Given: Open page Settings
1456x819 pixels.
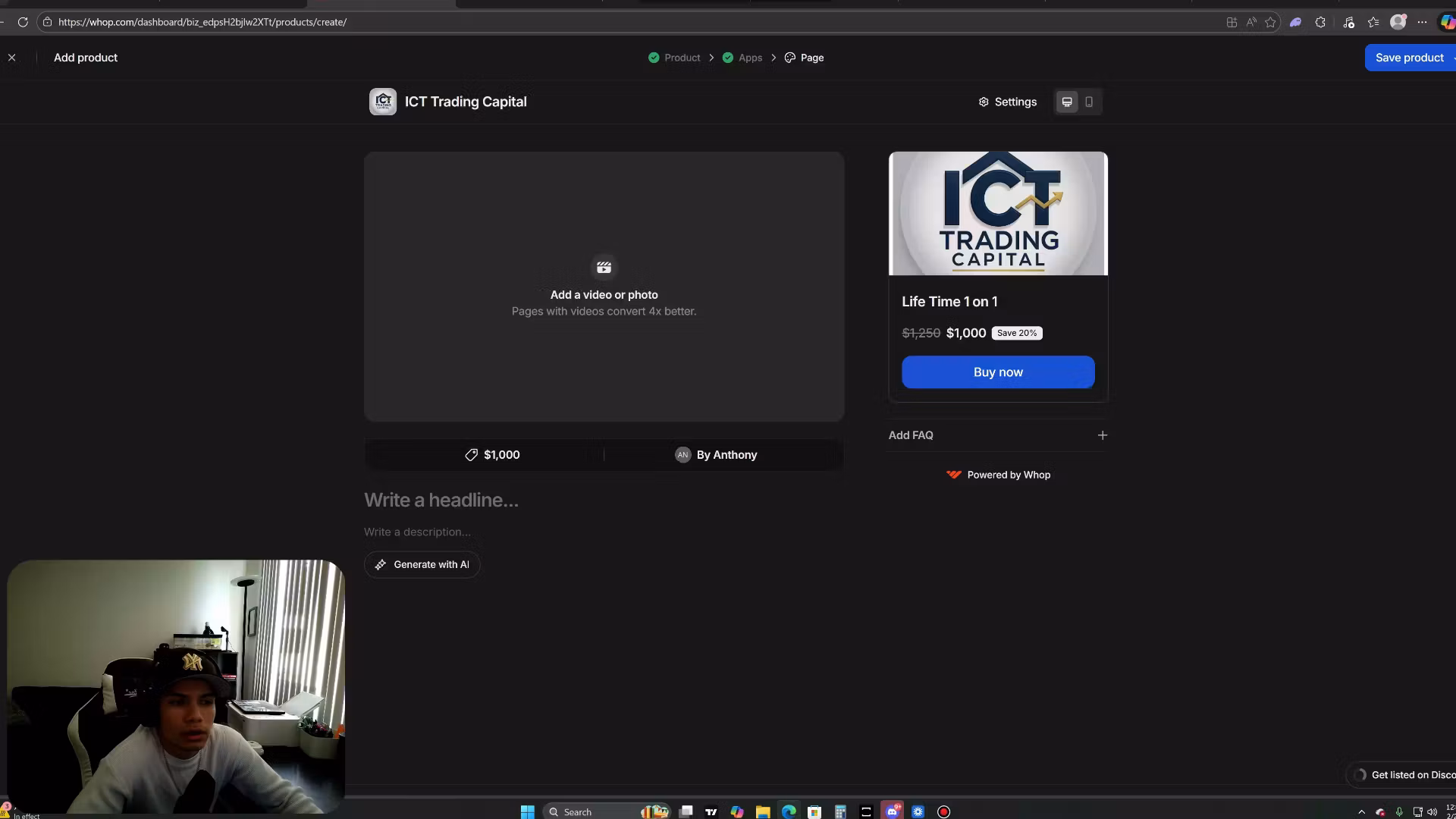Looking at the screenshot, I should point(1007,102).
